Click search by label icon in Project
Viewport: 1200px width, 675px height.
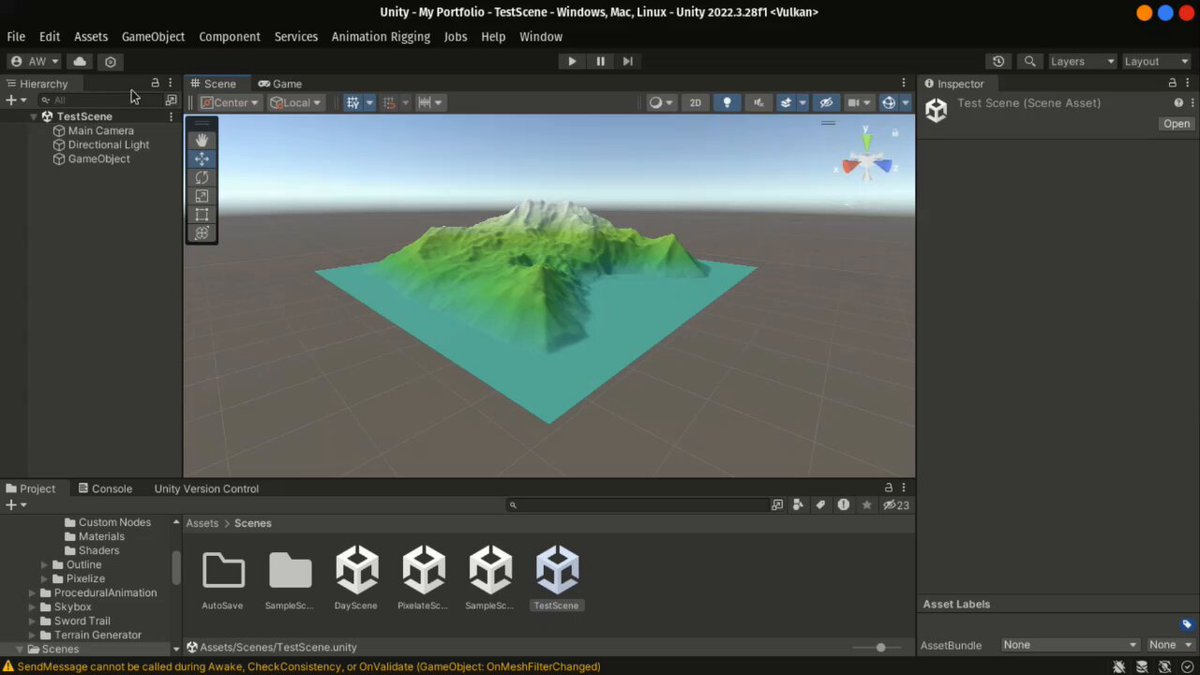[x=821, y=505]
